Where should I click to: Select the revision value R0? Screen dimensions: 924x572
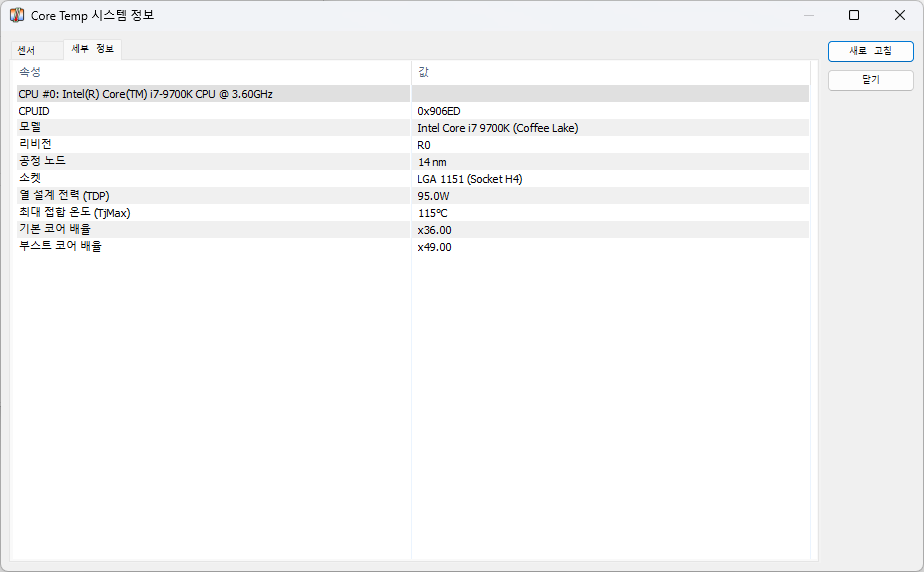(x=424, y=146)
